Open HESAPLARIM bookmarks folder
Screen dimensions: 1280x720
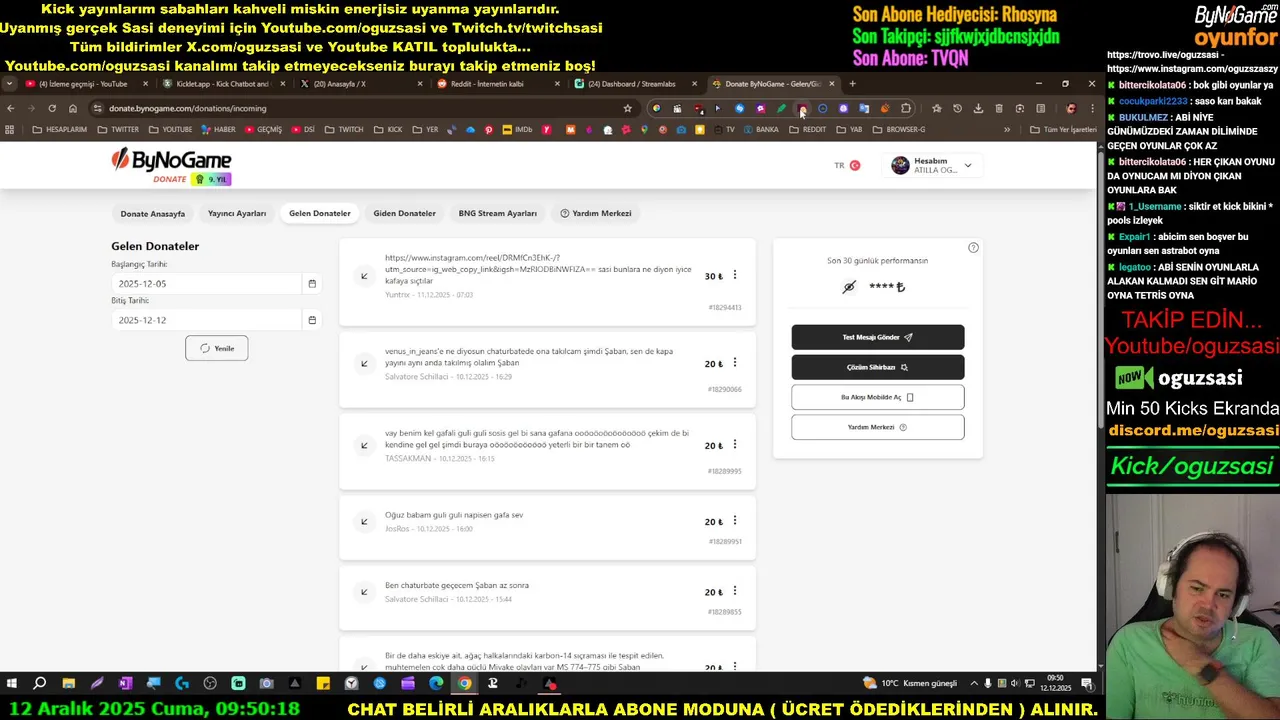tap(60, 129)
